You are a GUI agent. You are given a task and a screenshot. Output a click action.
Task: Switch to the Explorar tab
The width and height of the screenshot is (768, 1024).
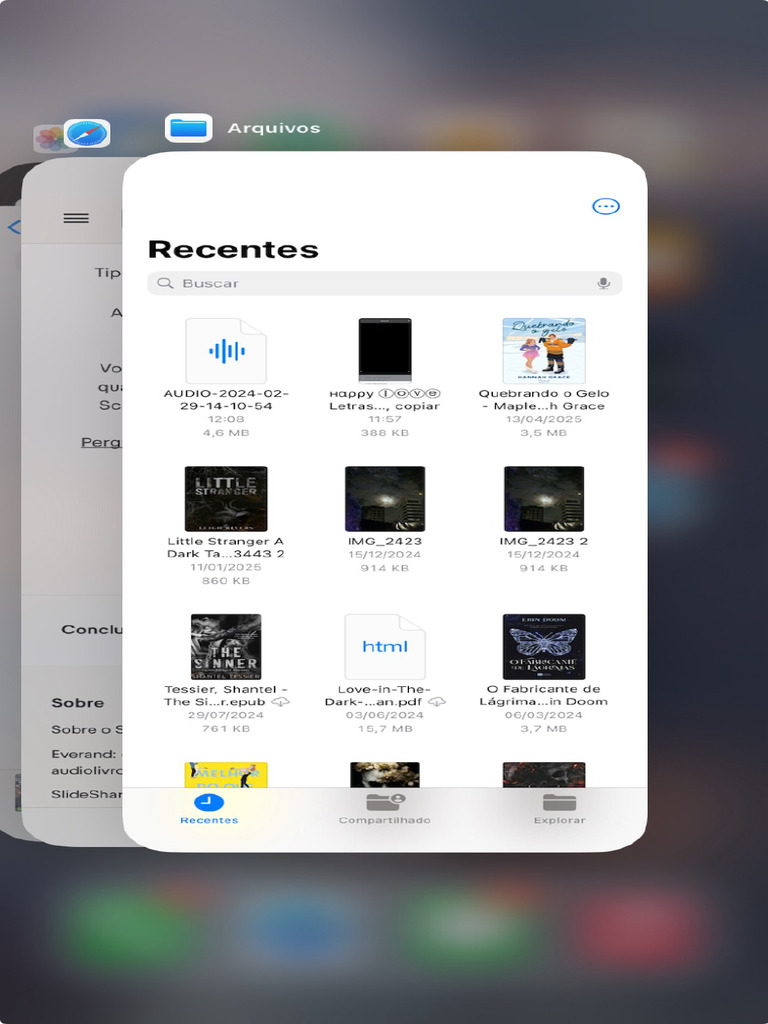click(559, 808)
